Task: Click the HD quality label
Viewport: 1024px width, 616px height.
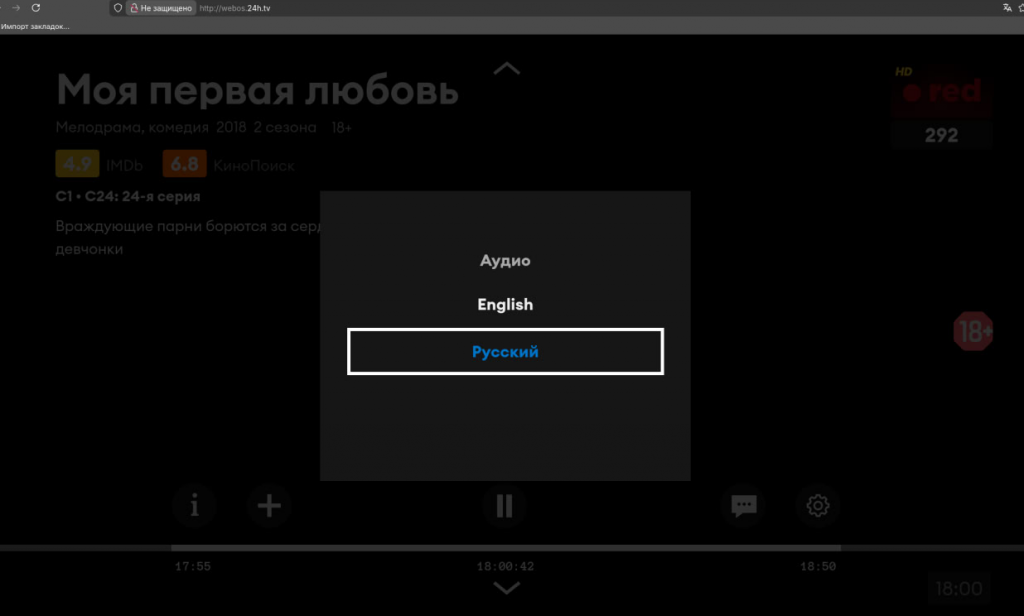Action: 904,72
